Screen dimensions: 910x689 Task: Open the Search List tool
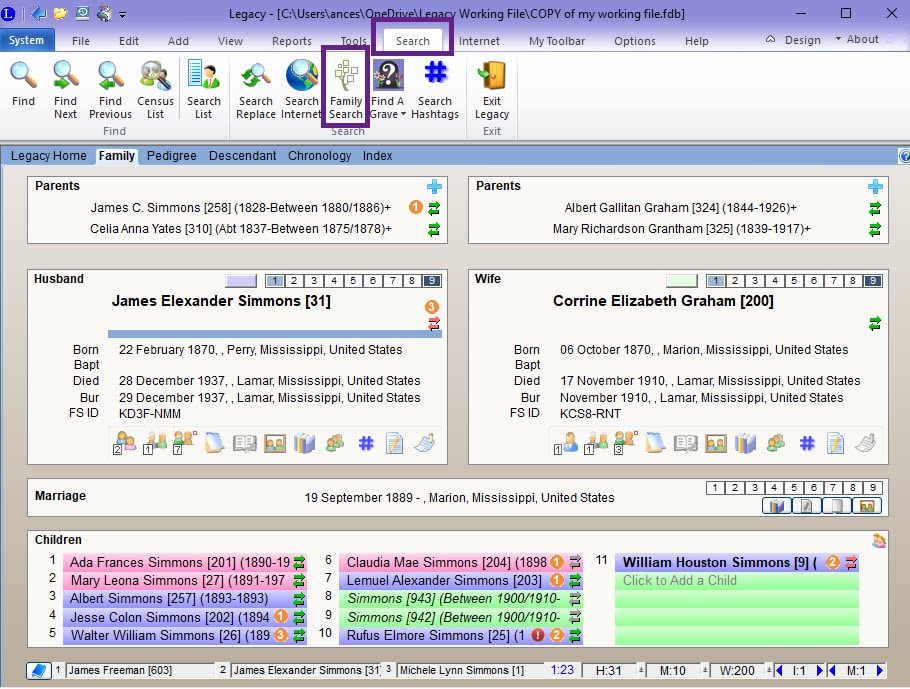pyautogui.click(x=203, y=89)
